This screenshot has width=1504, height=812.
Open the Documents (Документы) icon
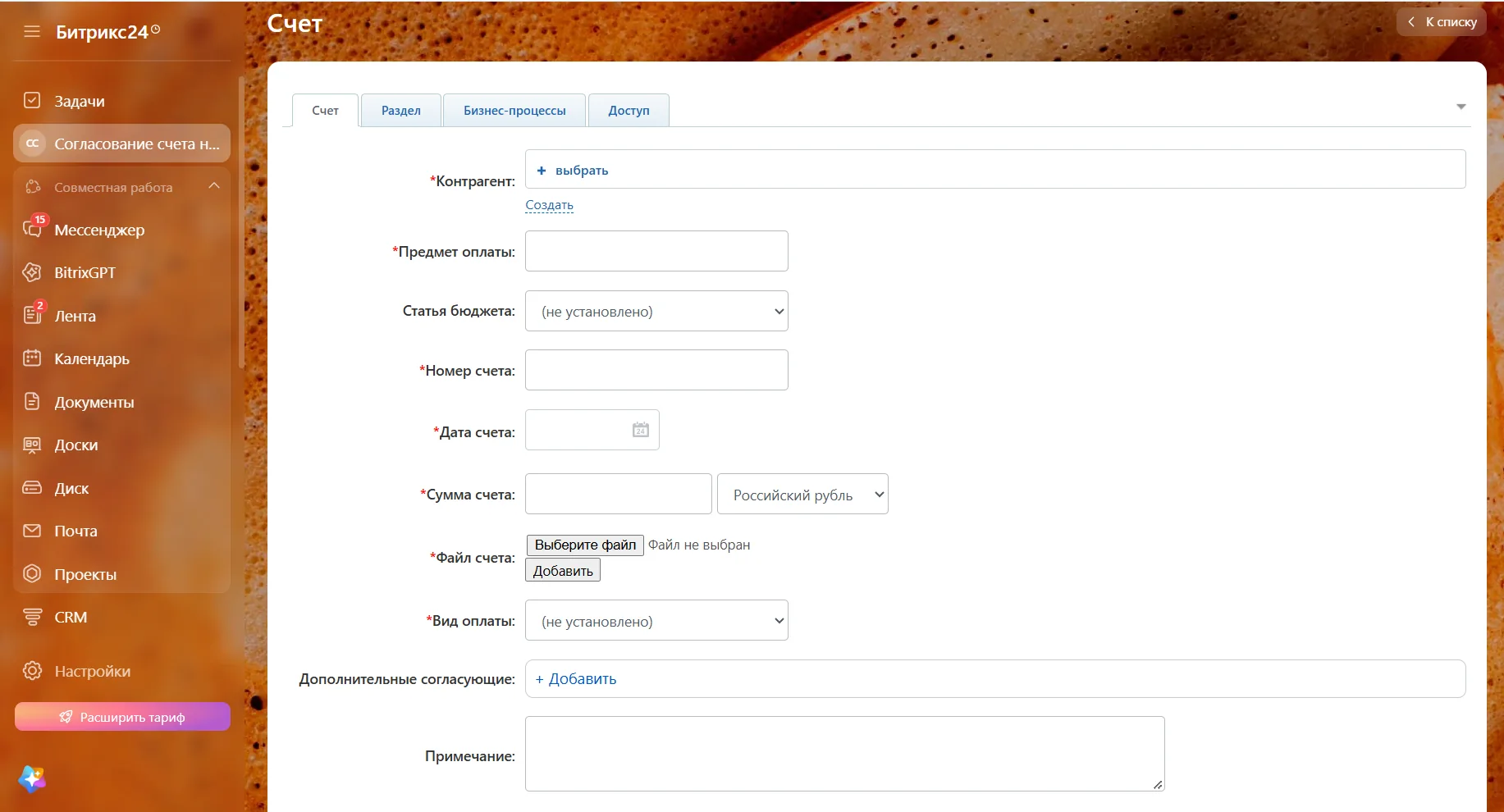tap(32, 402)
